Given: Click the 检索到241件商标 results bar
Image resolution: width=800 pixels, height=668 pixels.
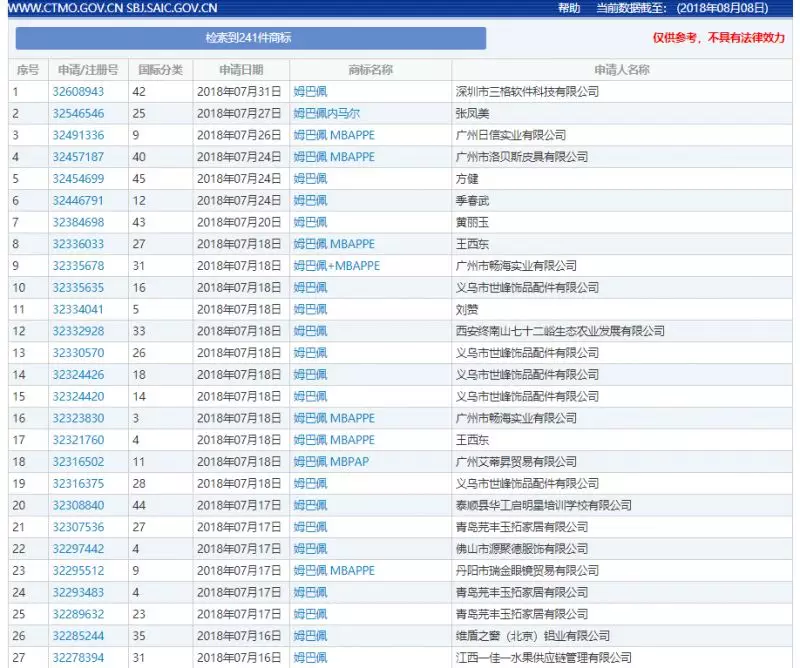Looking at the screenshot, I should pyautogui.click(x=251, y=38).
